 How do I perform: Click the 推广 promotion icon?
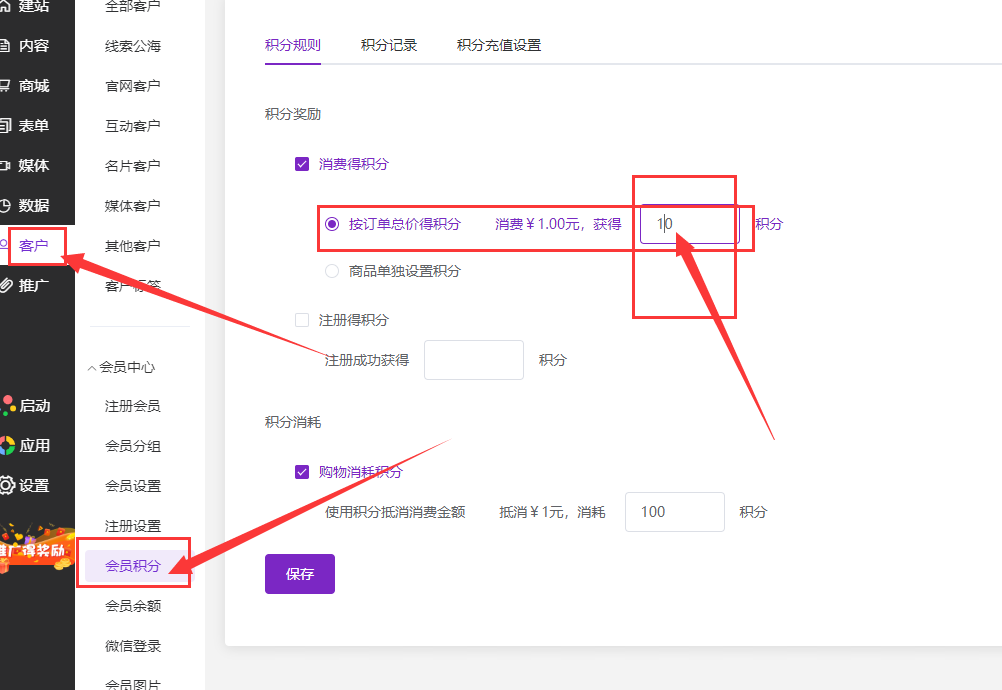point(6,286)
